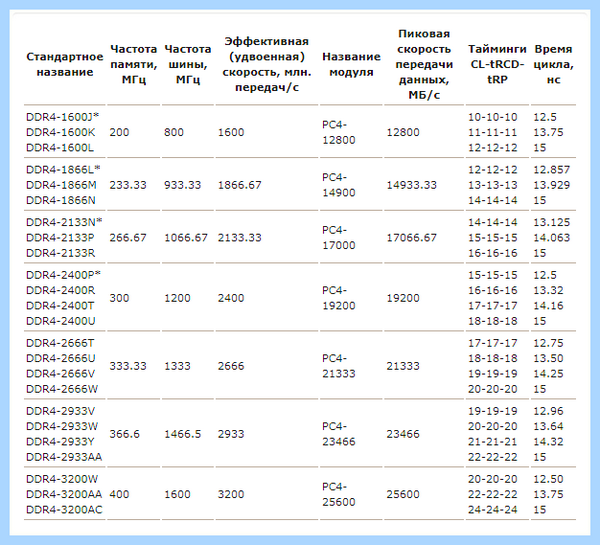Click the 'Частота памяти, МГц' column header

134,64
